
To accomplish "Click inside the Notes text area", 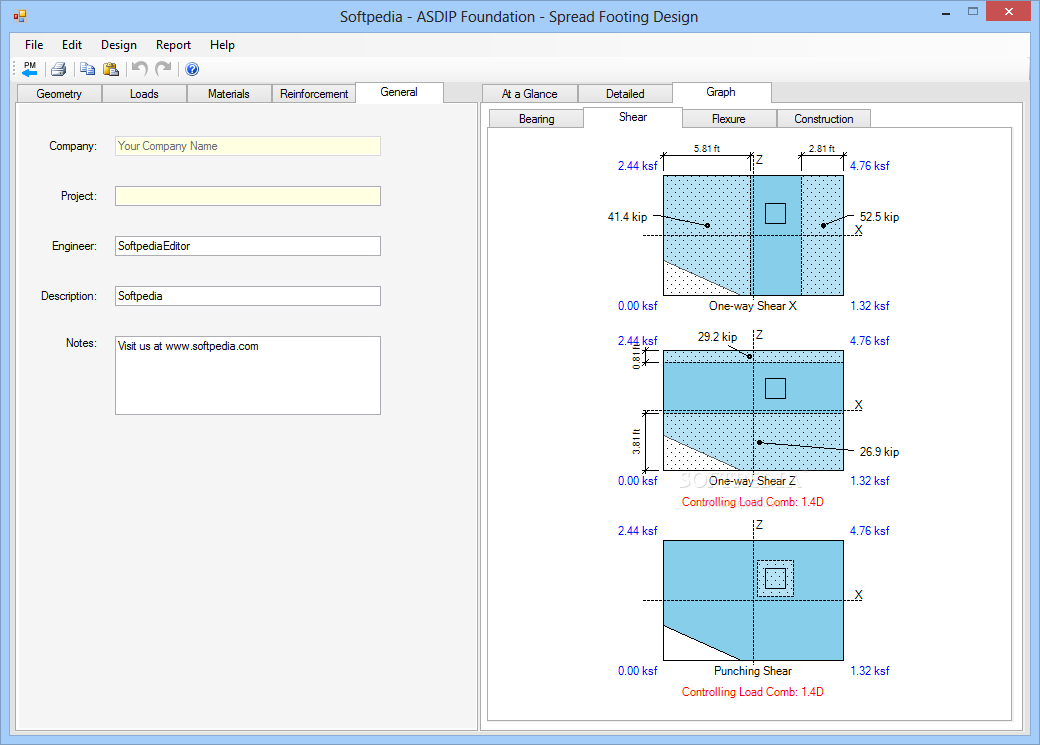I will [247, 375].
